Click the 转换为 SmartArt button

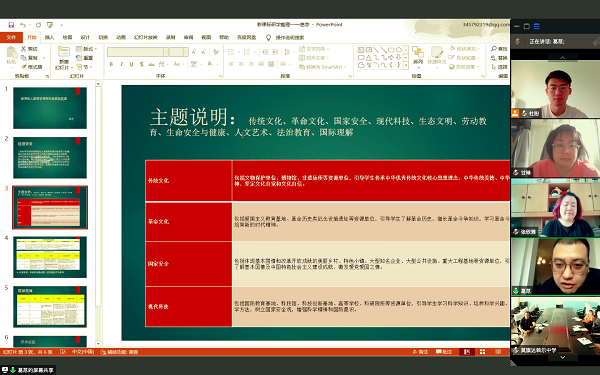[322, 67]
